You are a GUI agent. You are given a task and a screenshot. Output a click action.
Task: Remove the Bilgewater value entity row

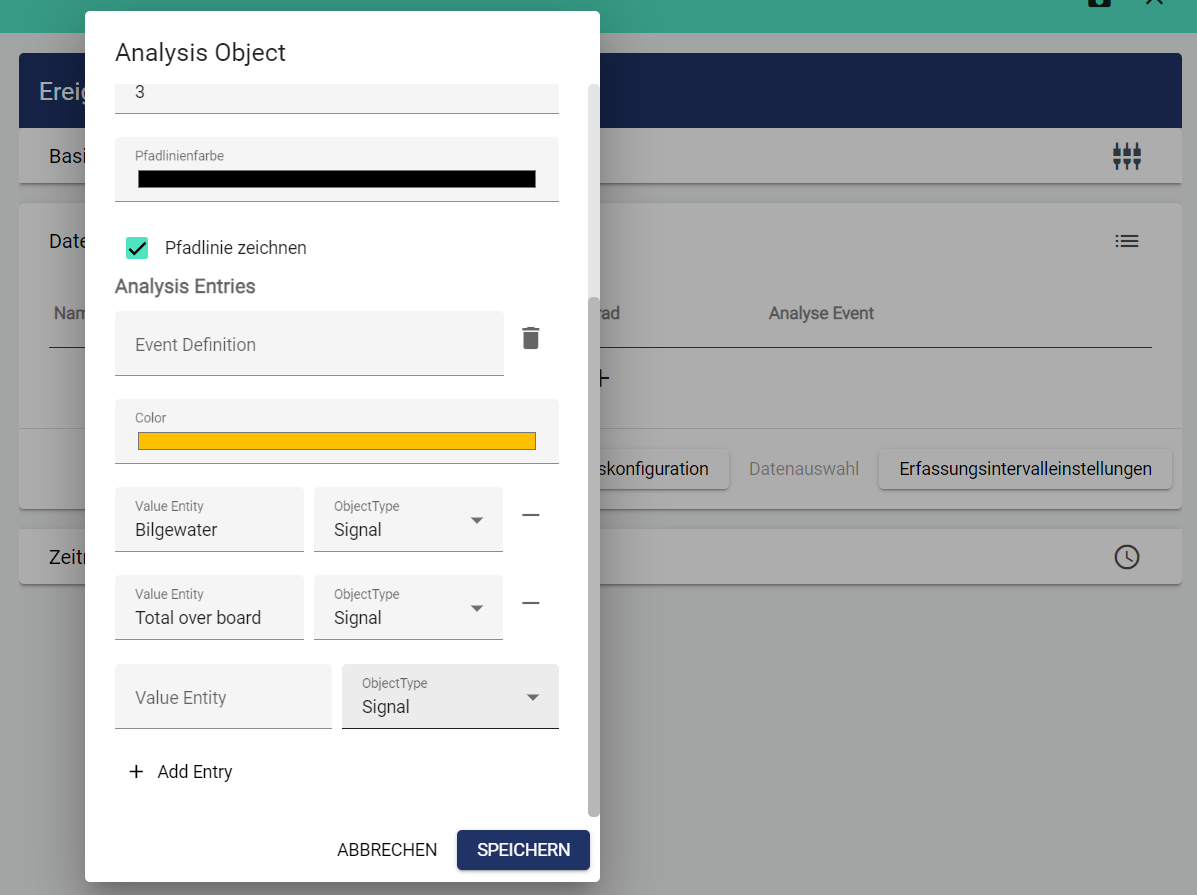pos(531,515)
